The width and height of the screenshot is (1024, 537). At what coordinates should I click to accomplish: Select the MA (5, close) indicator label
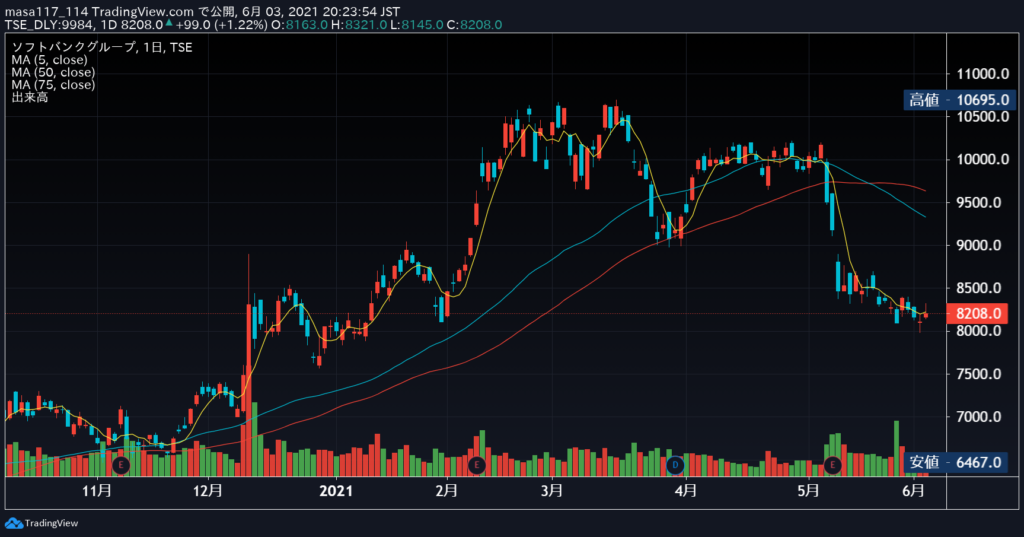pyautogui.click(x=49, y=59)
